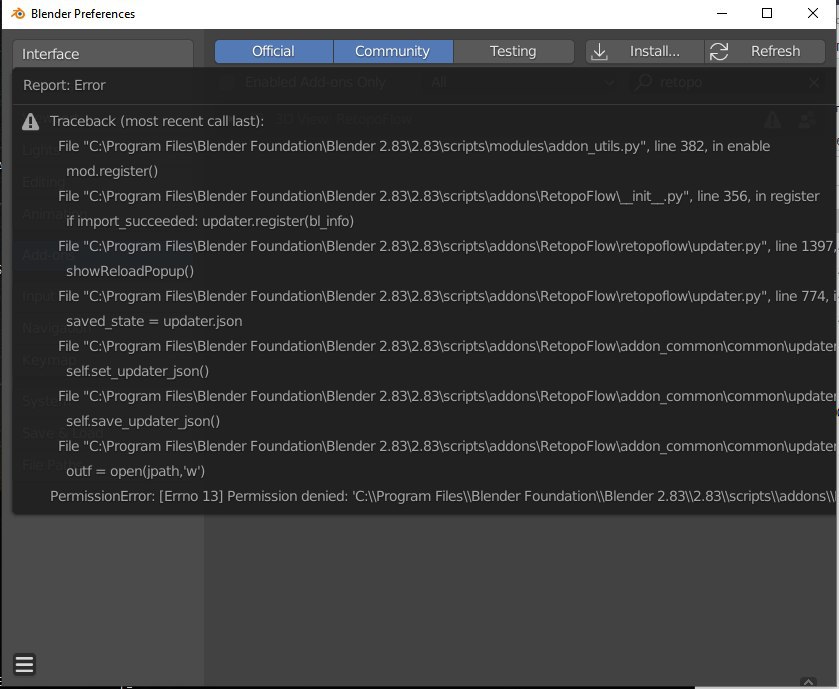Click the updater.py line 774 entry
Viewport: 839px width, 689px height.
[447, 296]
